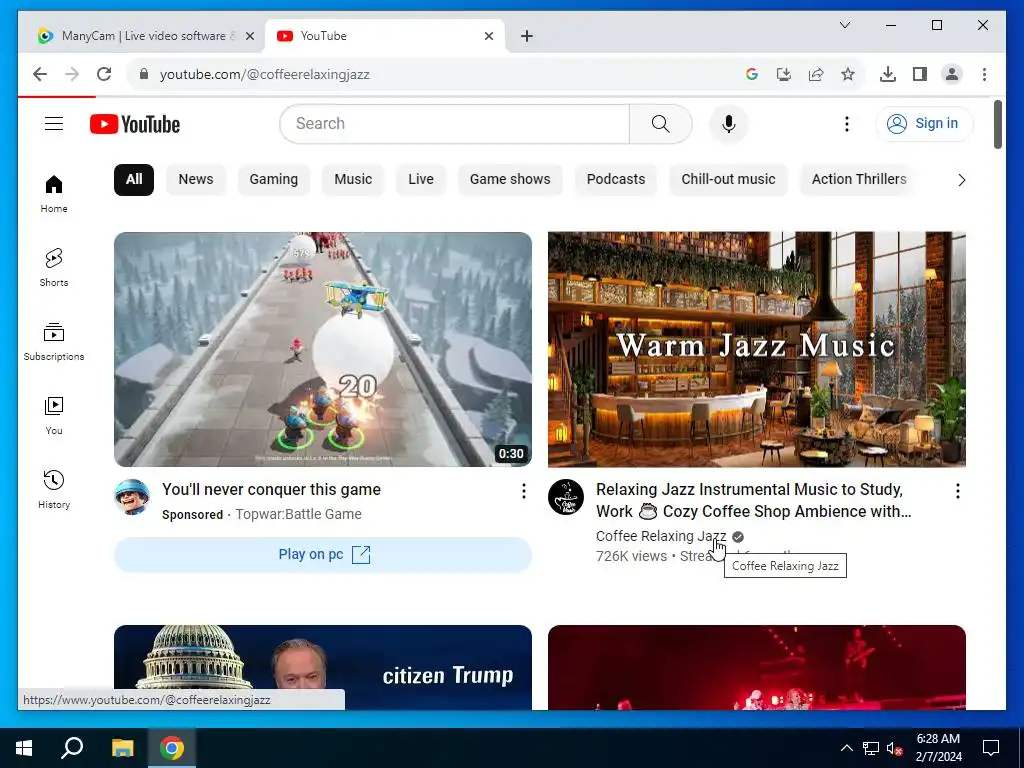
Task: Open the Chrome profile avatar
Action: [952, 74]
